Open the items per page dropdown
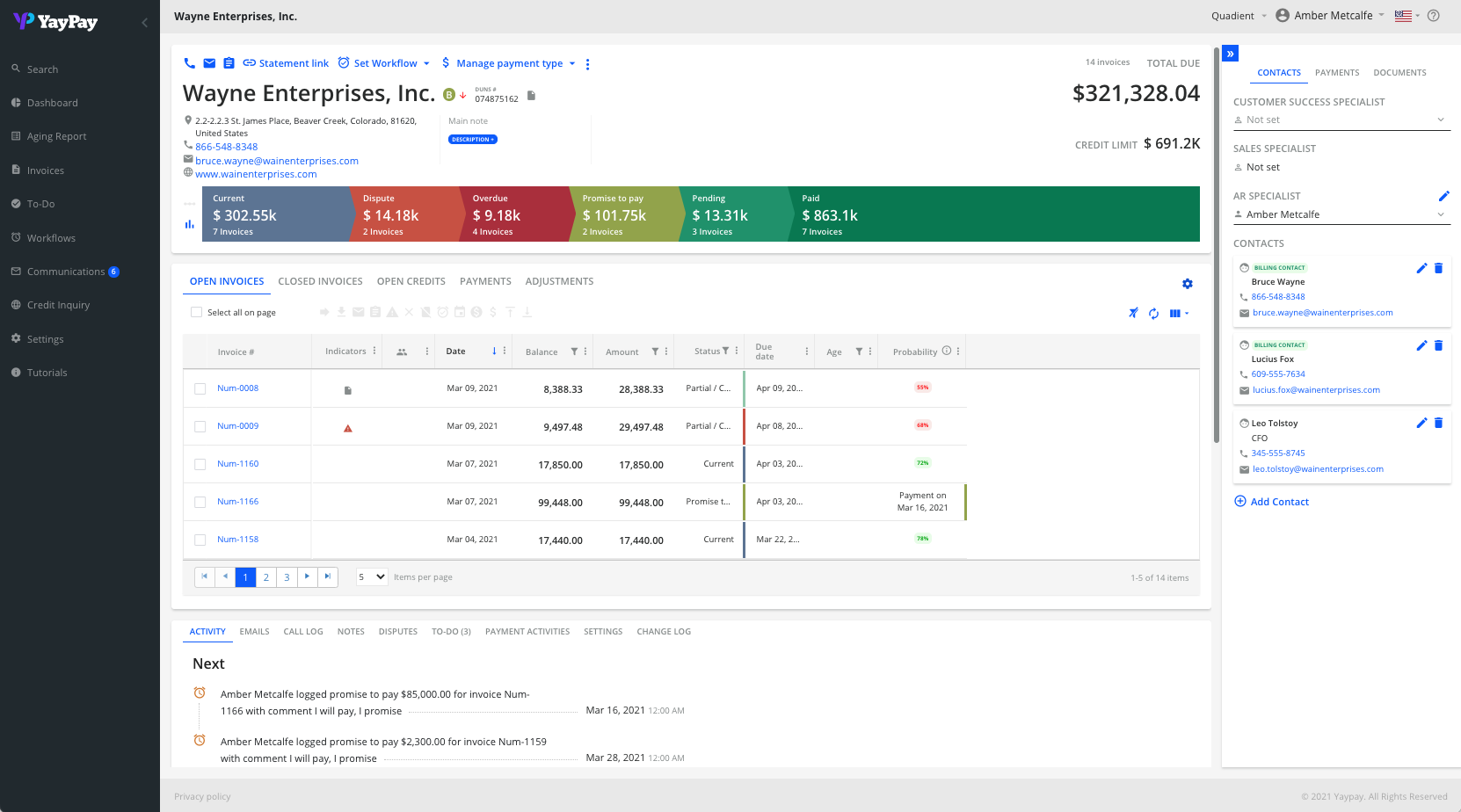Screen dimensions: 1461x812 [x=372, y=577]
